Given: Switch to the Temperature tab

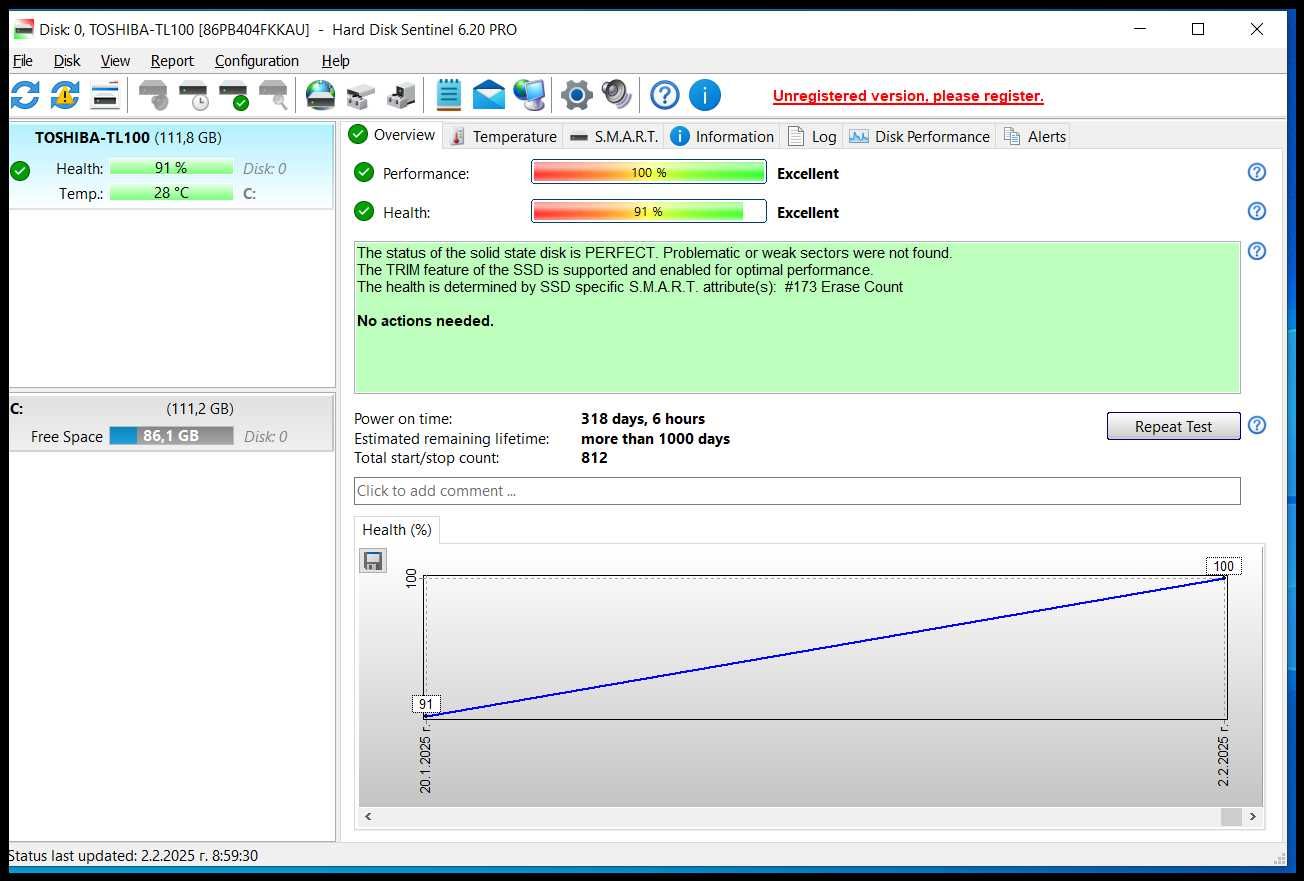Looking at the screenshot, I should click(503, 136).
